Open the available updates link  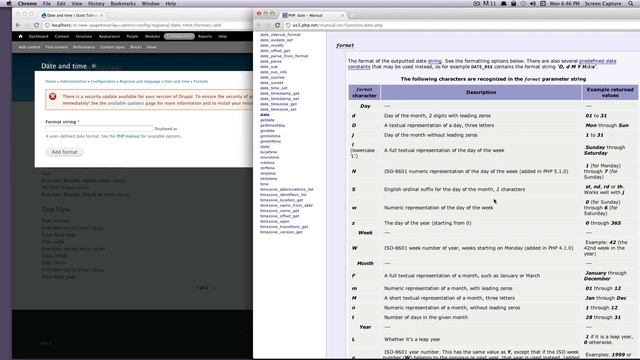coord(126,103)
